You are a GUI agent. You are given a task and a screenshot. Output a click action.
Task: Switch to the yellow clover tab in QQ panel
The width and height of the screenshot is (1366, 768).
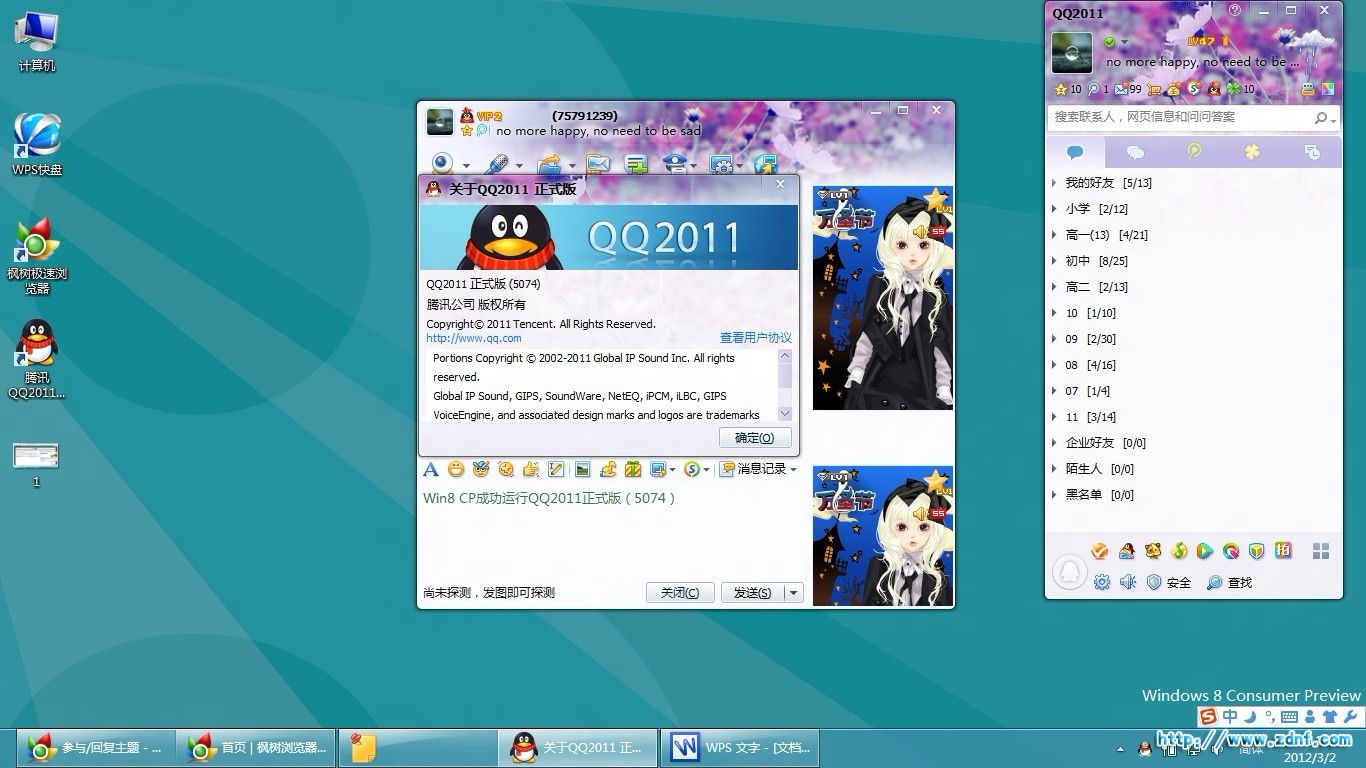pos(1253,152)
